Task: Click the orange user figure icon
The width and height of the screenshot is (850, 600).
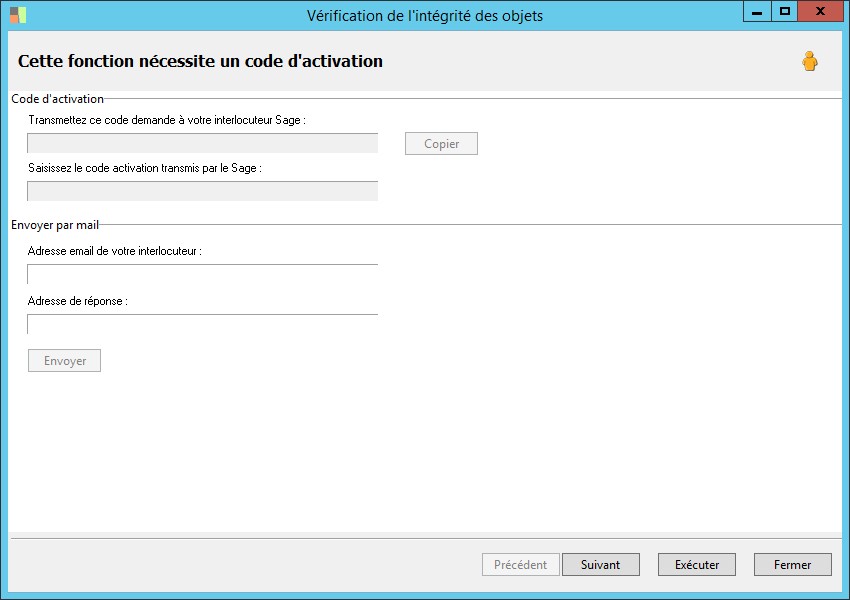Action: 810,61
